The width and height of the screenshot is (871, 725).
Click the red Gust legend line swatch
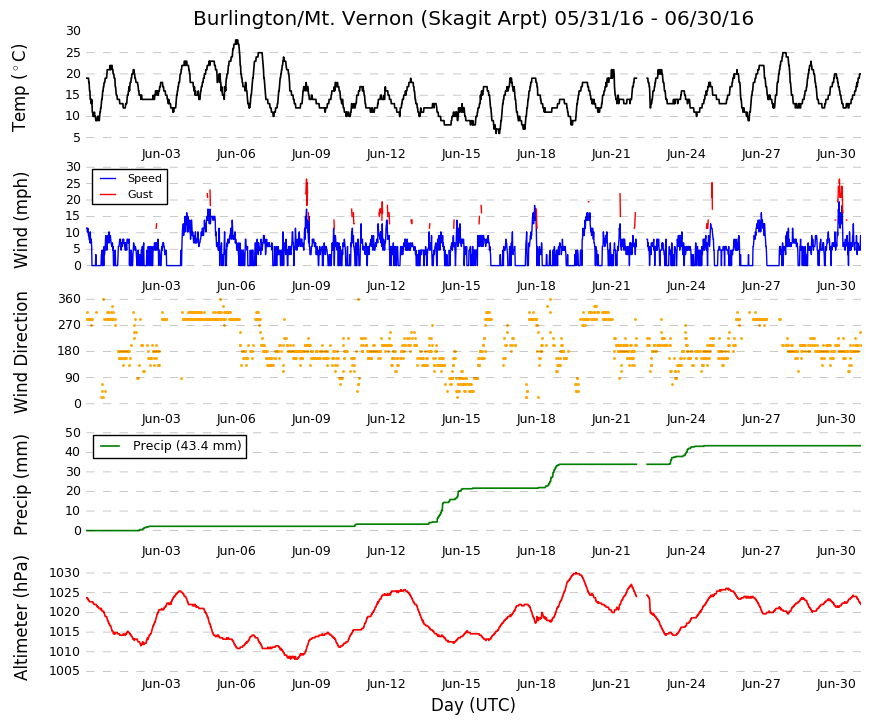click(x=108, y=194)
